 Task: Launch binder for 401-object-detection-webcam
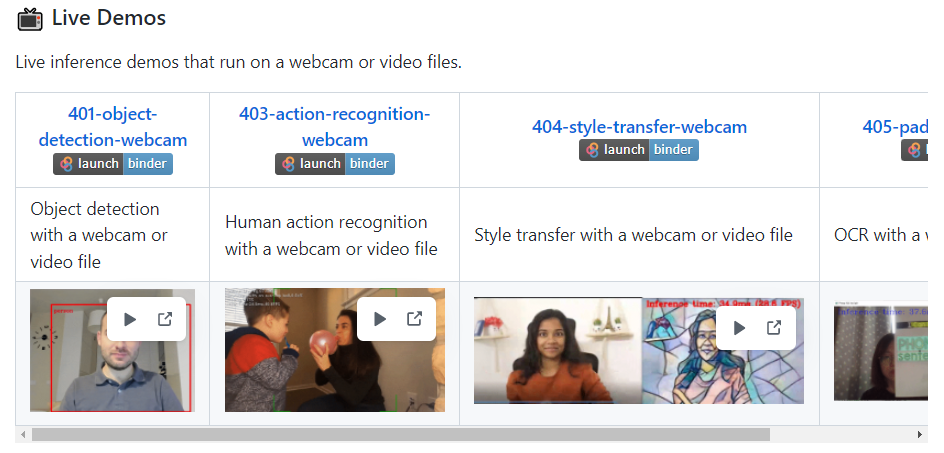tap(113, 164)
